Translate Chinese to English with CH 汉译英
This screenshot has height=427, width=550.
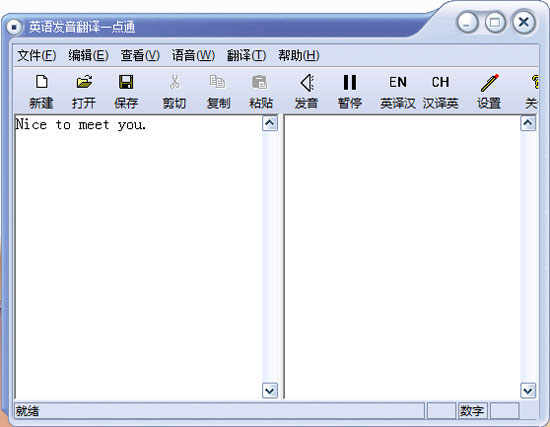441,91
